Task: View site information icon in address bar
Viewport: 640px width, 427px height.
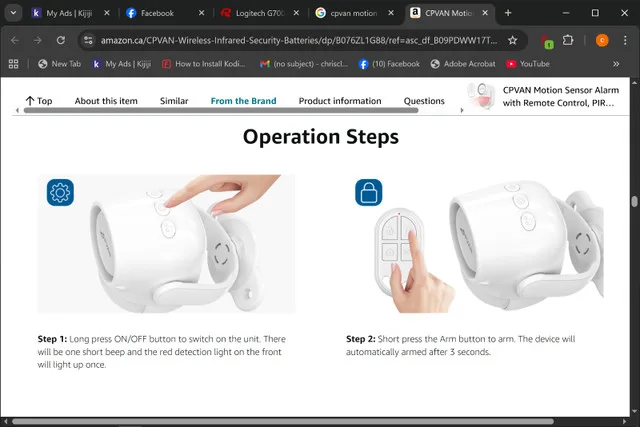Action: [88, 40]
